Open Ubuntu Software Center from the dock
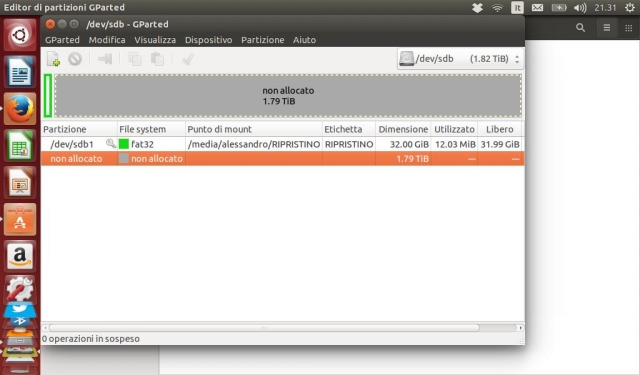This screenshot has width=640, height=375. pyautogui.click(x=20, y=220)
